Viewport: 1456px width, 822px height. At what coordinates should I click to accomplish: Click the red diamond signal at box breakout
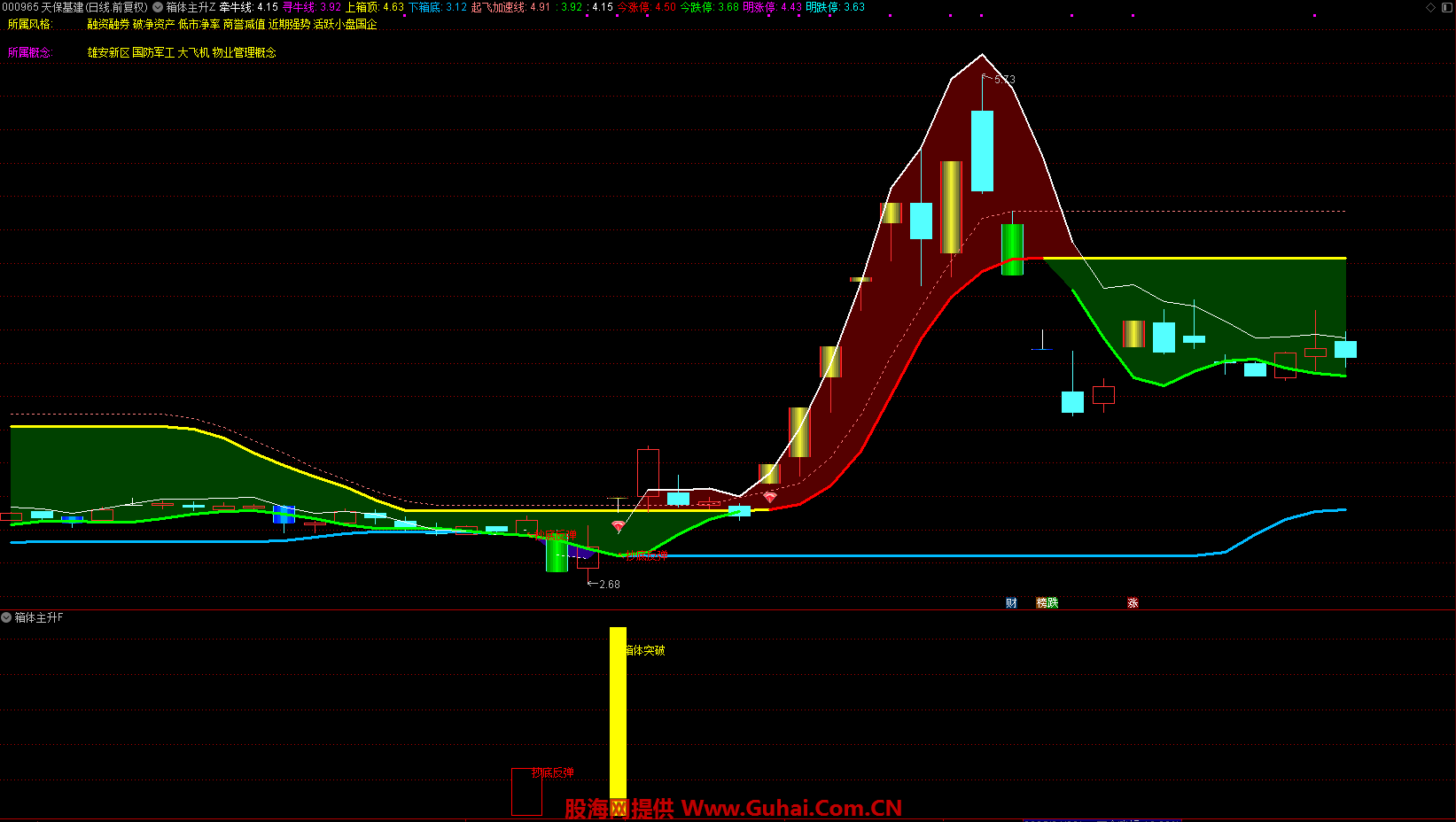(x=769, y=498)
